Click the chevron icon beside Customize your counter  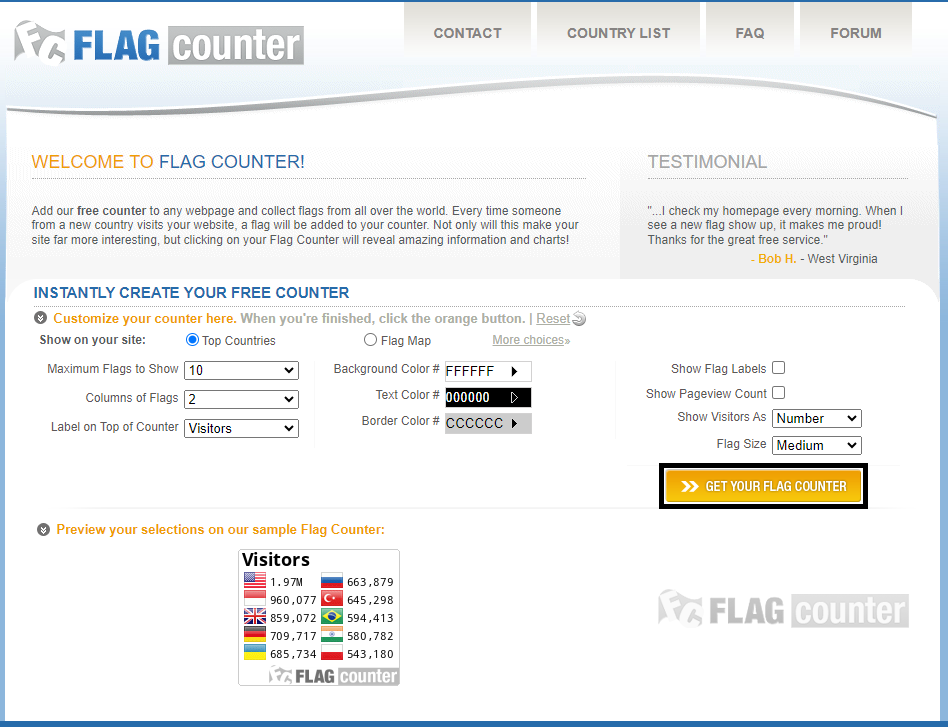click(41, 318)
